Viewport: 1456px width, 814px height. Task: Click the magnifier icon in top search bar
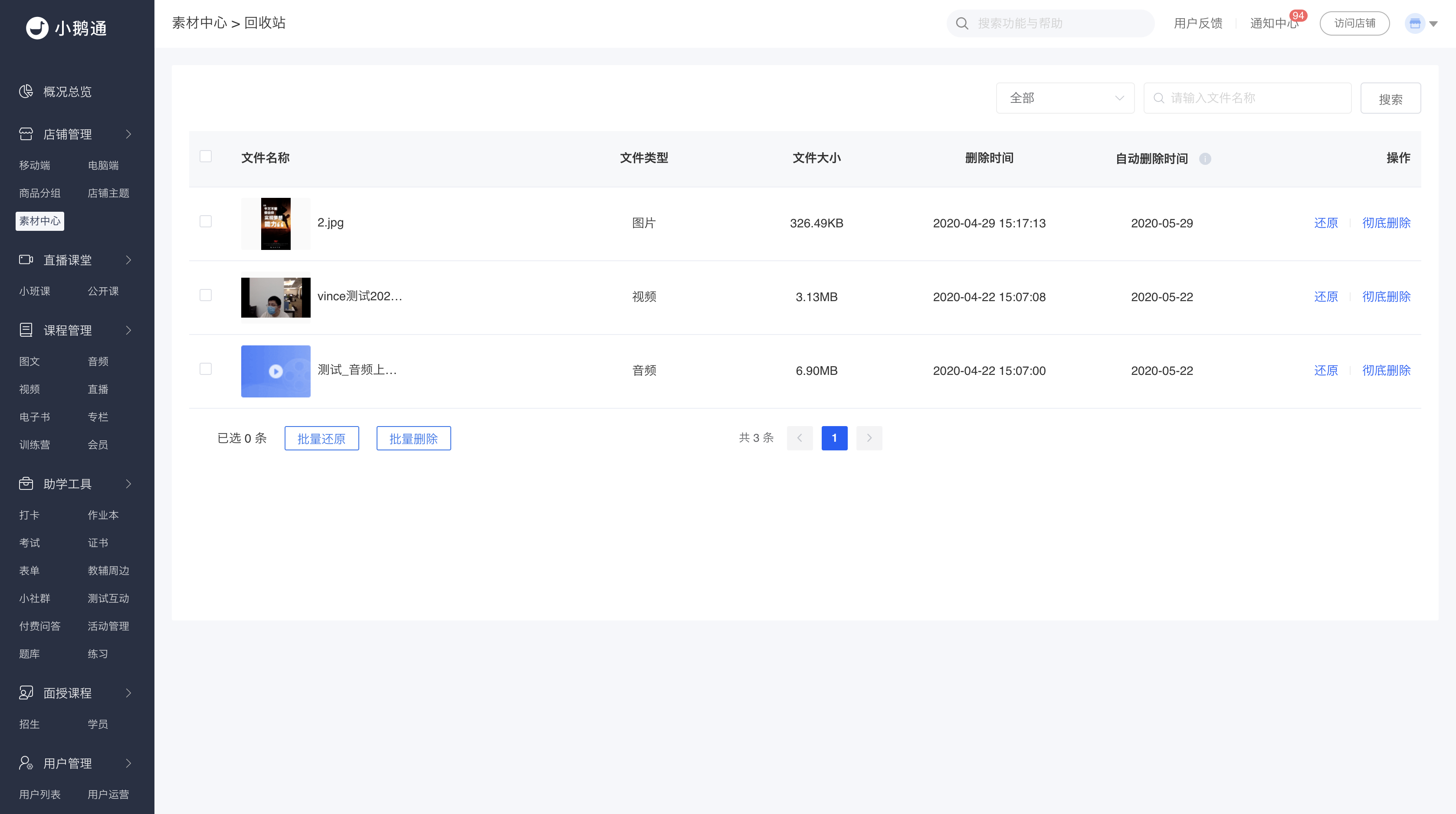[962, 23]
